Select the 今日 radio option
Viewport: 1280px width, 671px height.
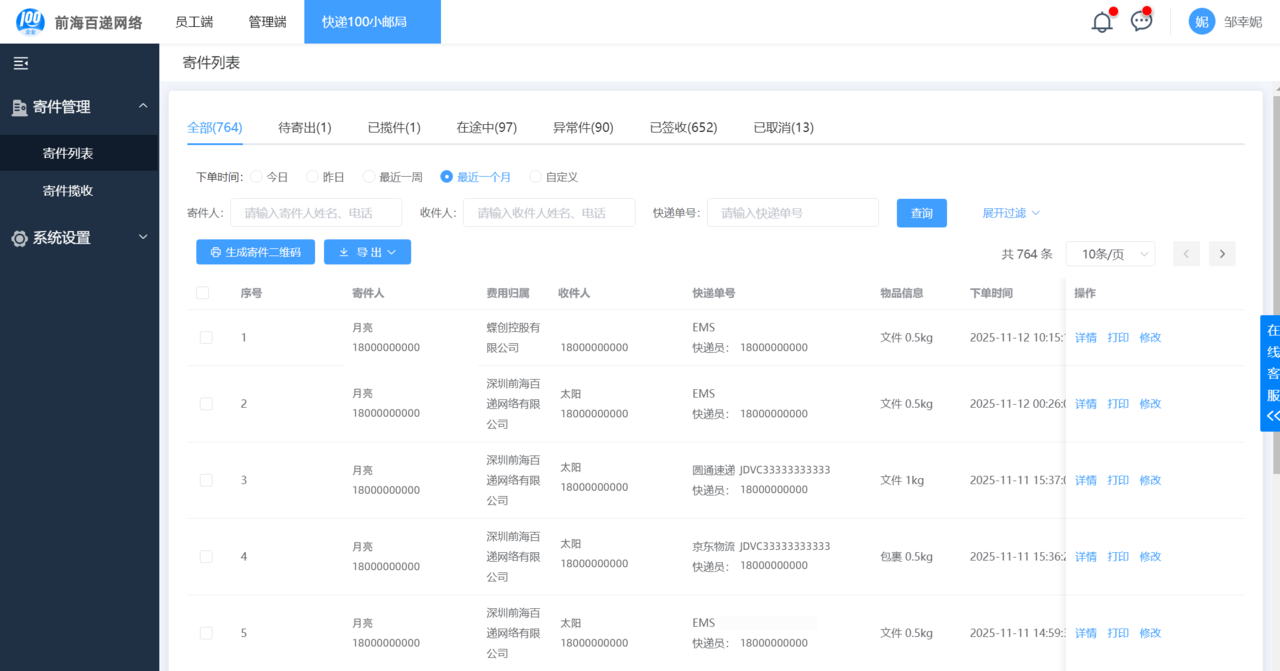257,177
